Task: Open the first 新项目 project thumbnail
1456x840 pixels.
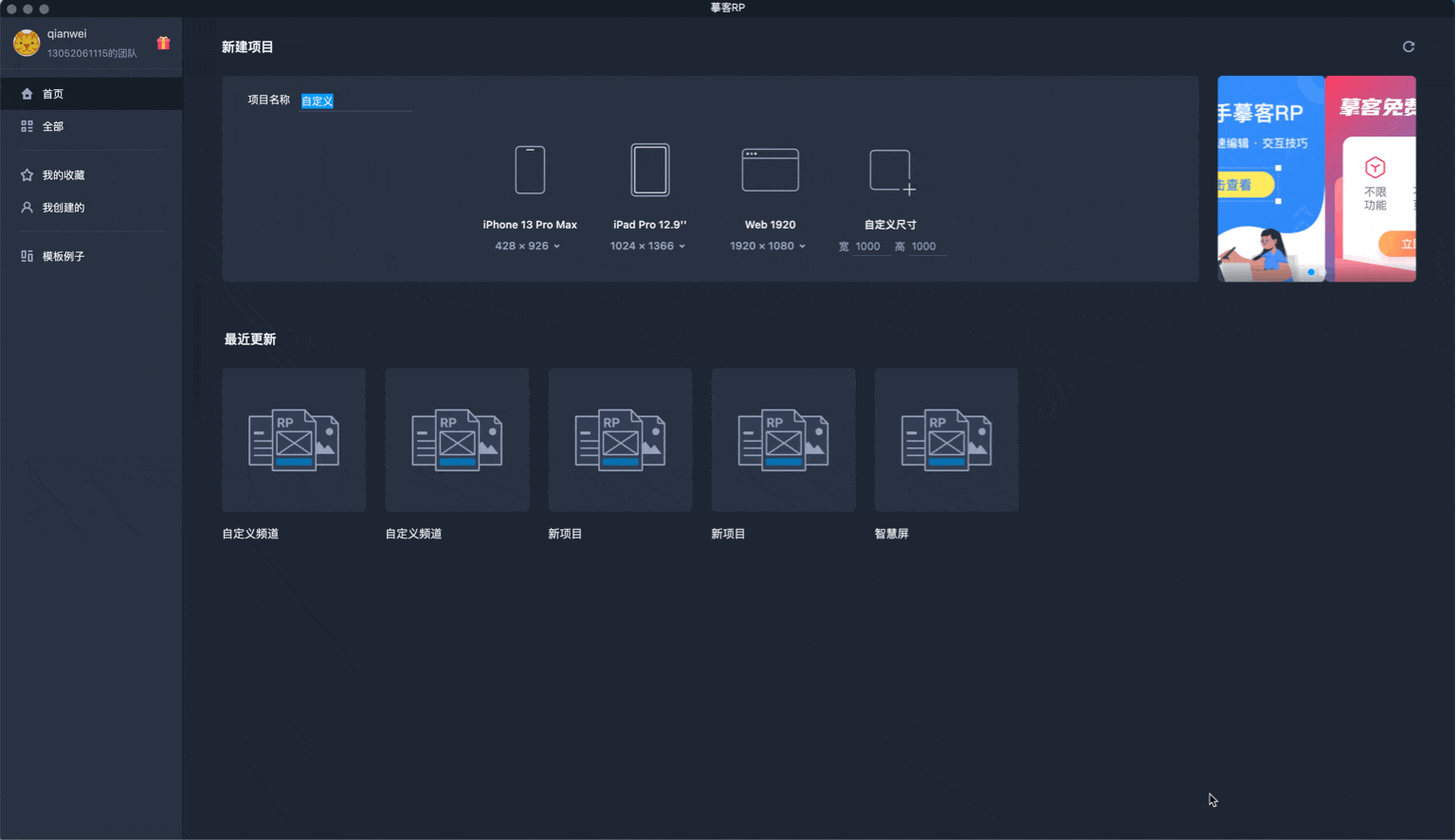Action: (620, 440)
